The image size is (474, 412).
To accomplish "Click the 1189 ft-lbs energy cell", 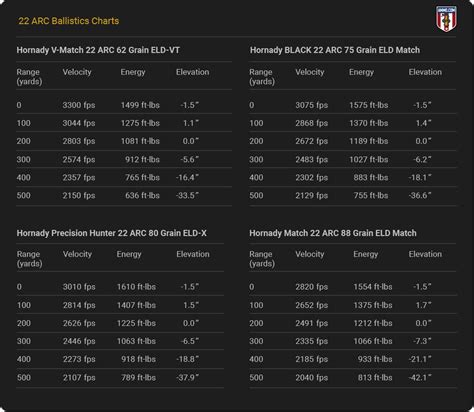I will coord(369,141).
